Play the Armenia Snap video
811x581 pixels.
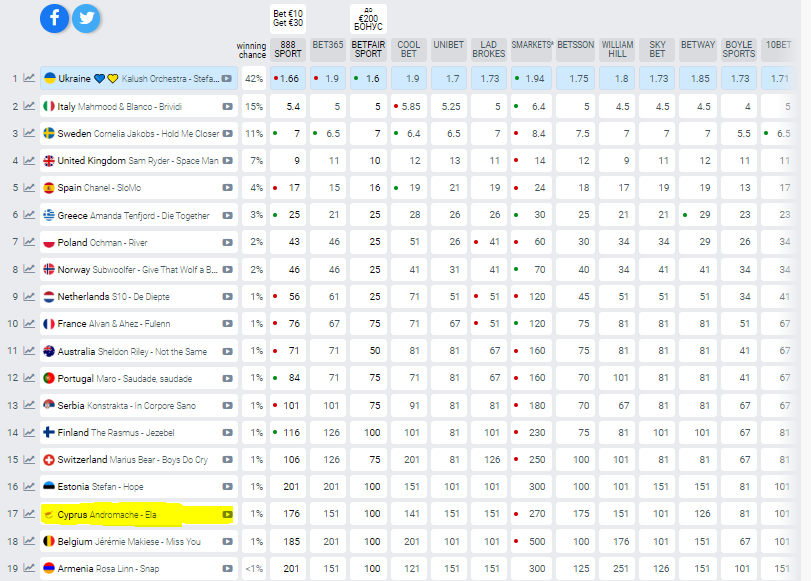[x=227, y=568]
